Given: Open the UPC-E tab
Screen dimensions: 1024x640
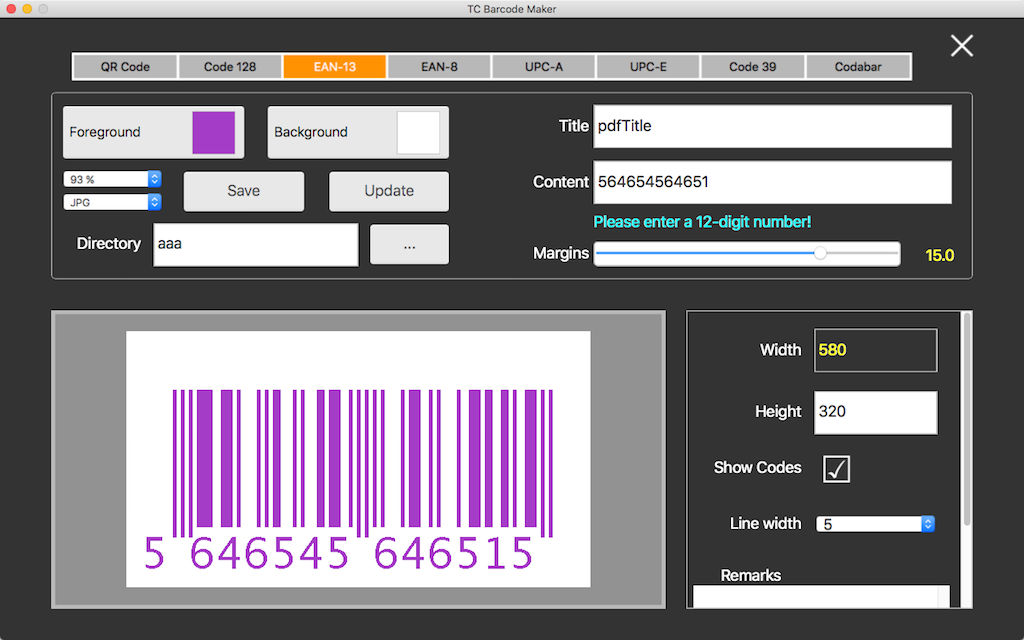Looking at the screenshot, I should (648, 67).
